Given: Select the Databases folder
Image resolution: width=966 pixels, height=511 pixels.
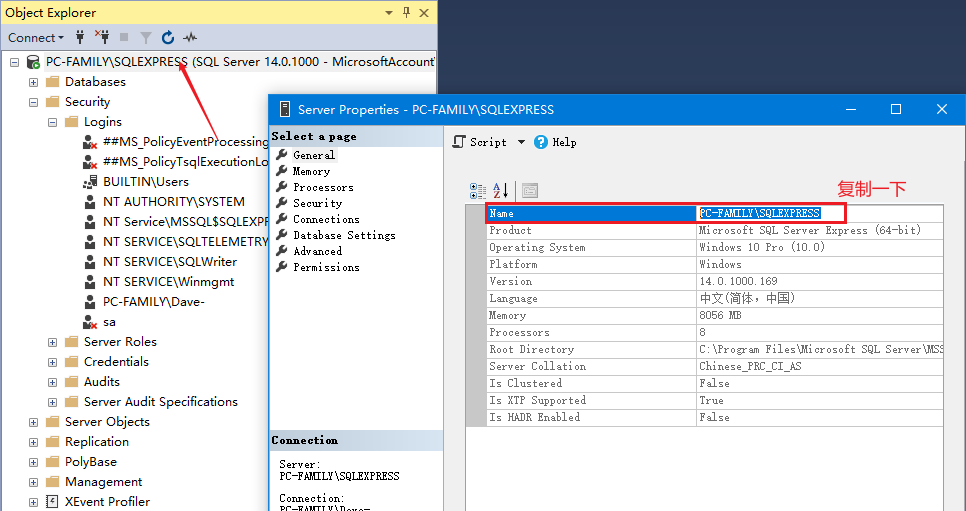Looking at the screenshot, I should pyautogui.click(x=95, y=81).
